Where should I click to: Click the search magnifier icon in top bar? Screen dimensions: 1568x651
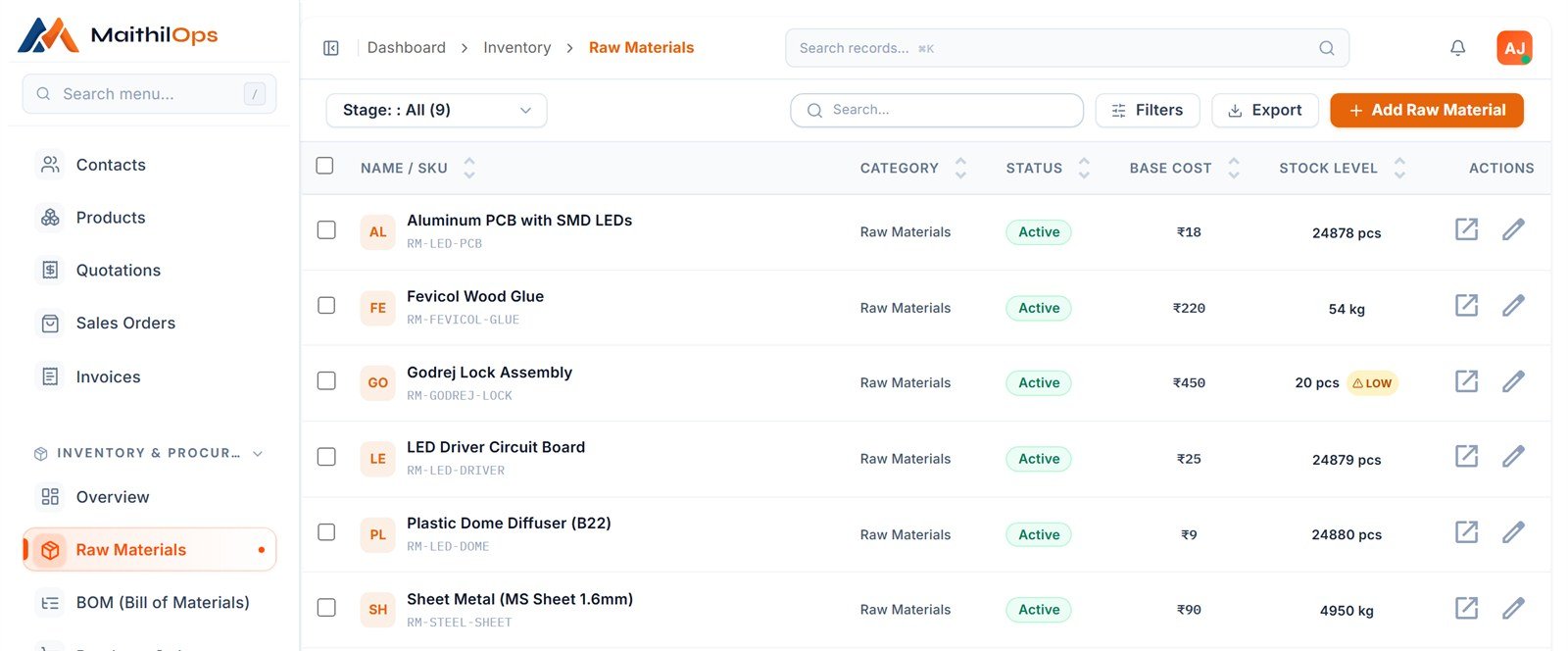(x=1326, y=48)
